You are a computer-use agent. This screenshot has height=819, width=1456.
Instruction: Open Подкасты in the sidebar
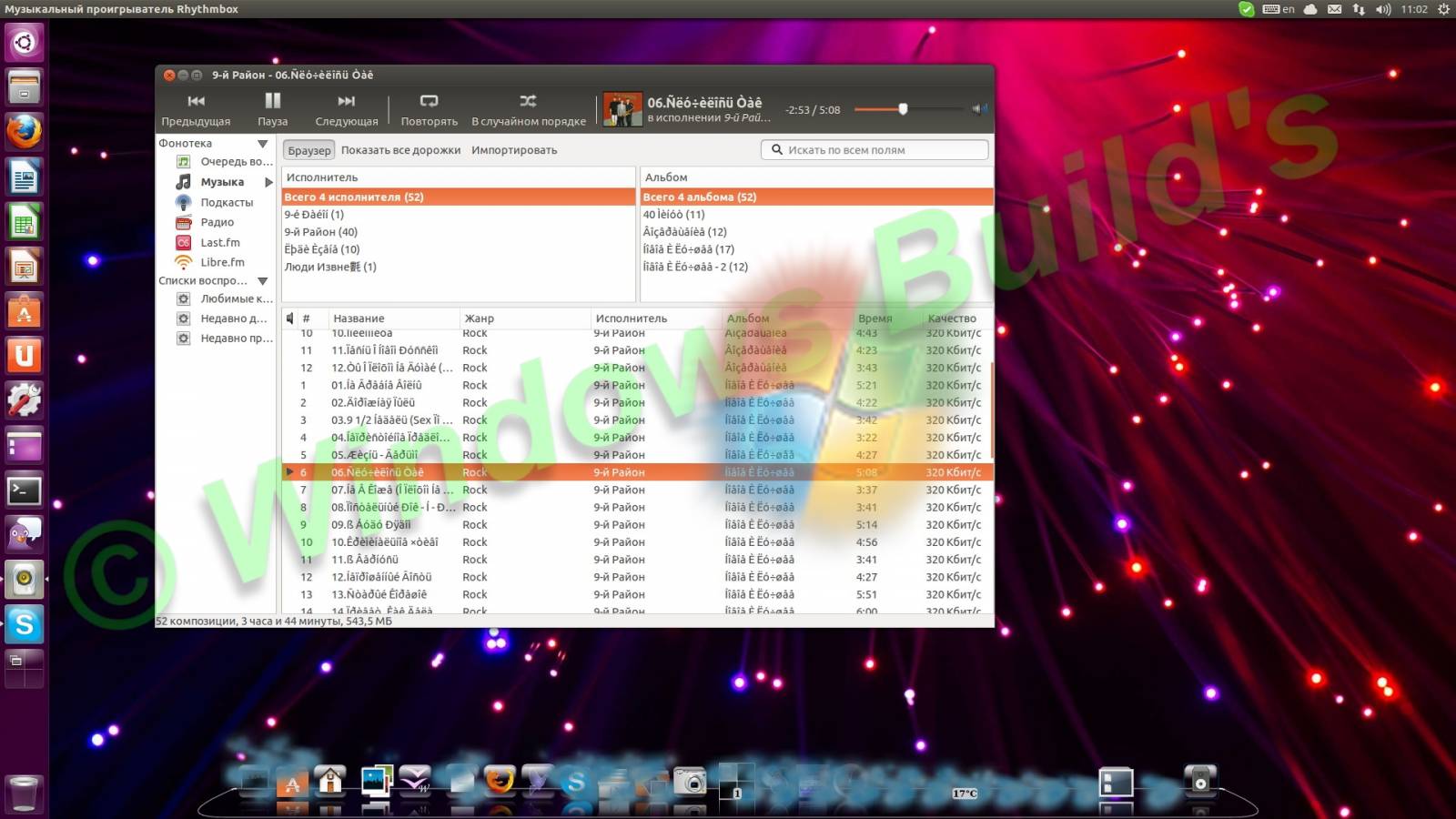pyautogui.click(x=215, y=202)
